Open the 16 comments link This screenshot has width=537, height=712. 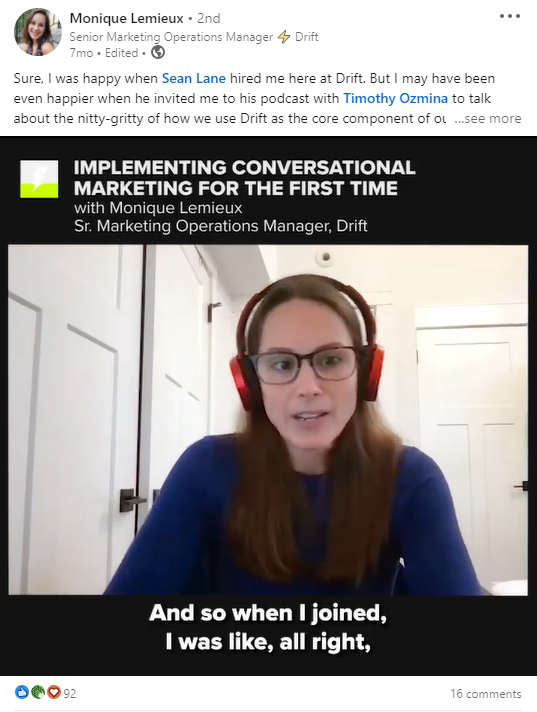tap(486, 693)
